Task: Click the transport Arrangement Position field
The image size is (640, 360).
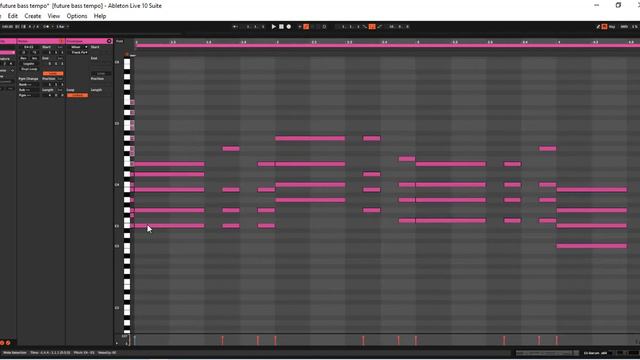Action: coord(256,27)
